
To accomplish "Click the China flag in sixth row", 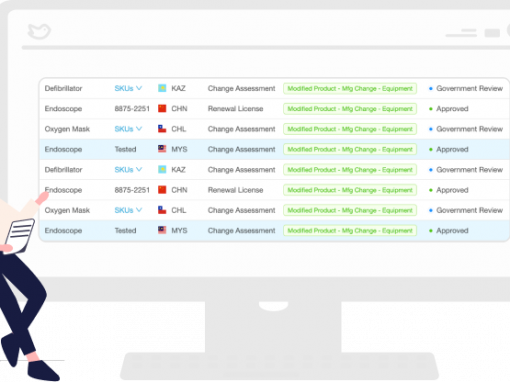I will [x=162, y=190].
